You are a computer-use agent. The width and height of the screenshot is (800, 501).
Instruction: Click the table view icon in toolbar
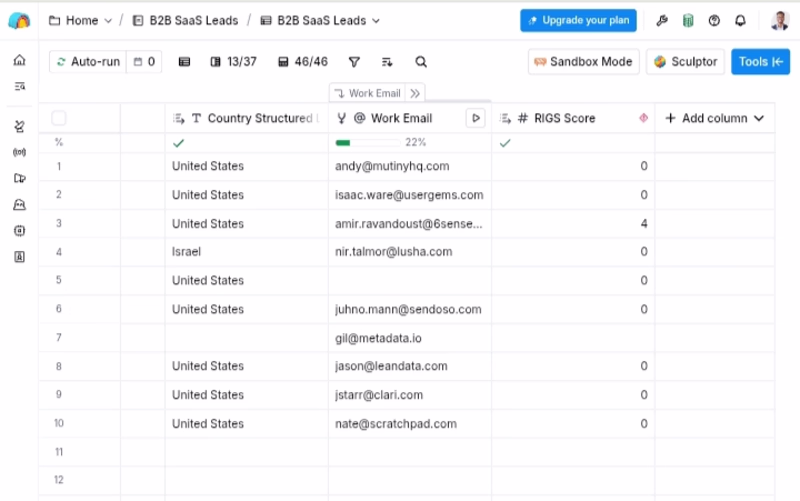(184, 62)
